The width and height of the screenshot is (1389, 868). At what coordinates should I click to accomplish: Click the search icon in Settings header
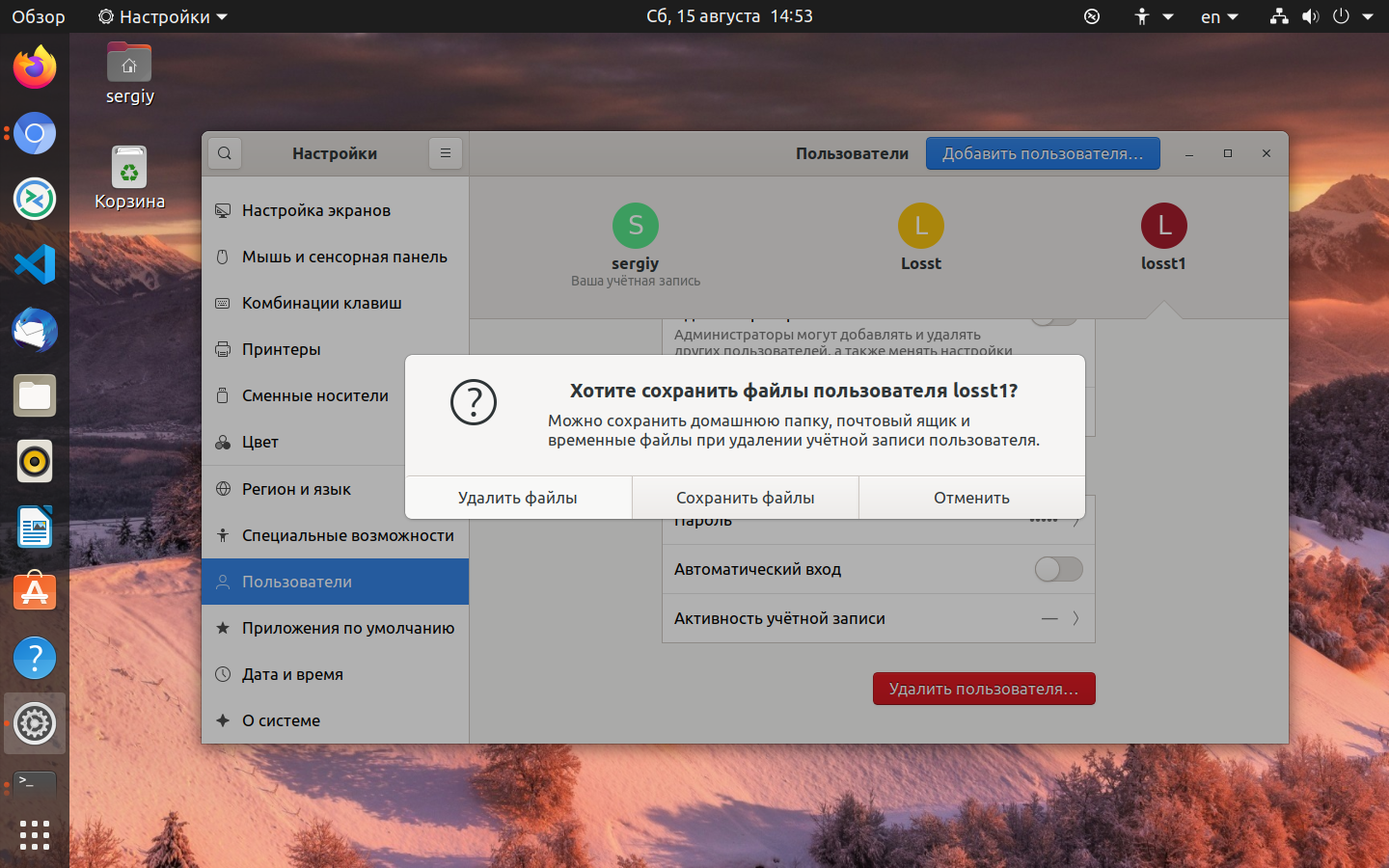click(x=225, y=153)
